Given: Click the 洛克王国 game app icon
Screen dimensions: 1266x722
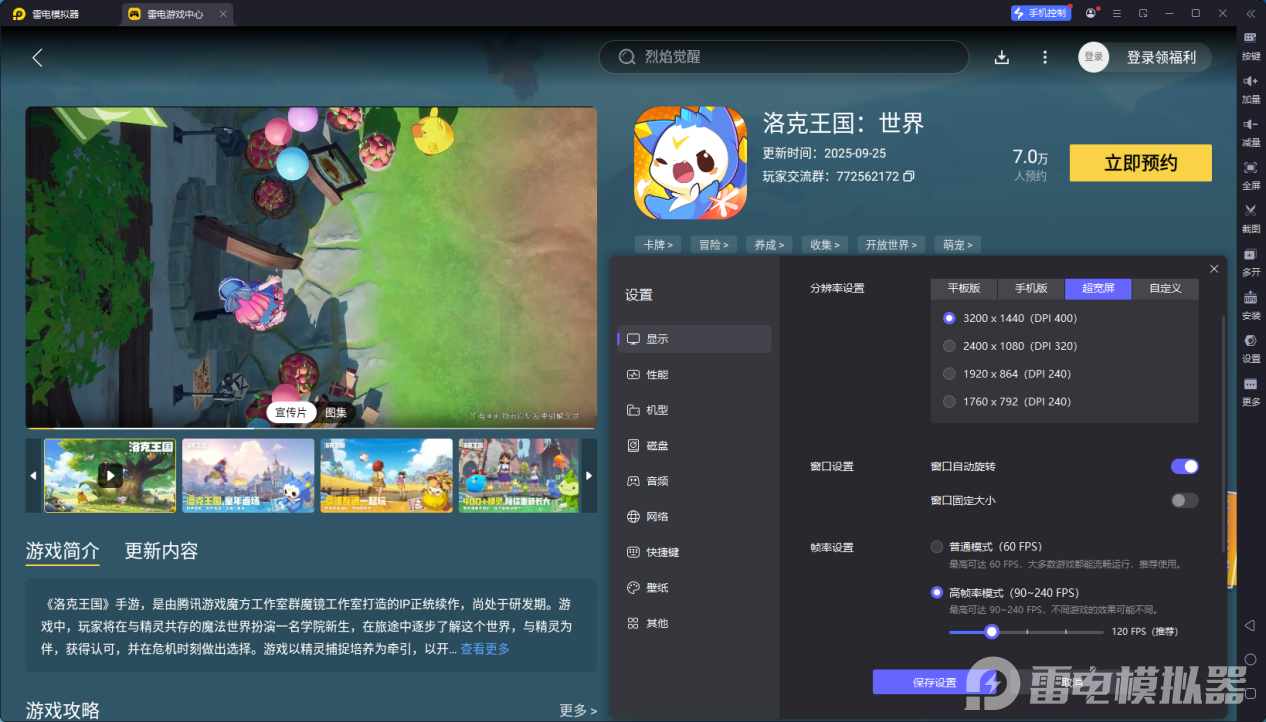Looking at the screenshot, I should [x=691, y=163].
